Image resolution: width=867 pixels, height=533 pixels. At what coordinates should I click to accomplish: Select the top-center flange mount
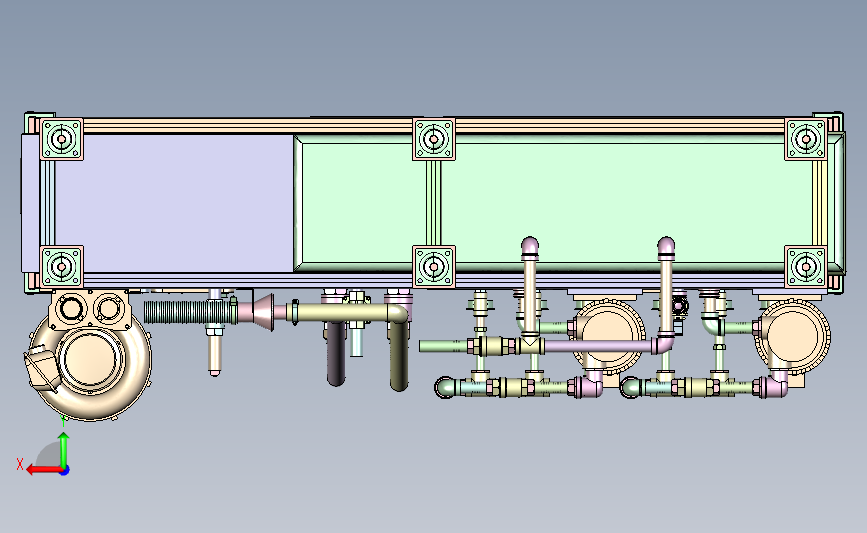tap(434, 139)
